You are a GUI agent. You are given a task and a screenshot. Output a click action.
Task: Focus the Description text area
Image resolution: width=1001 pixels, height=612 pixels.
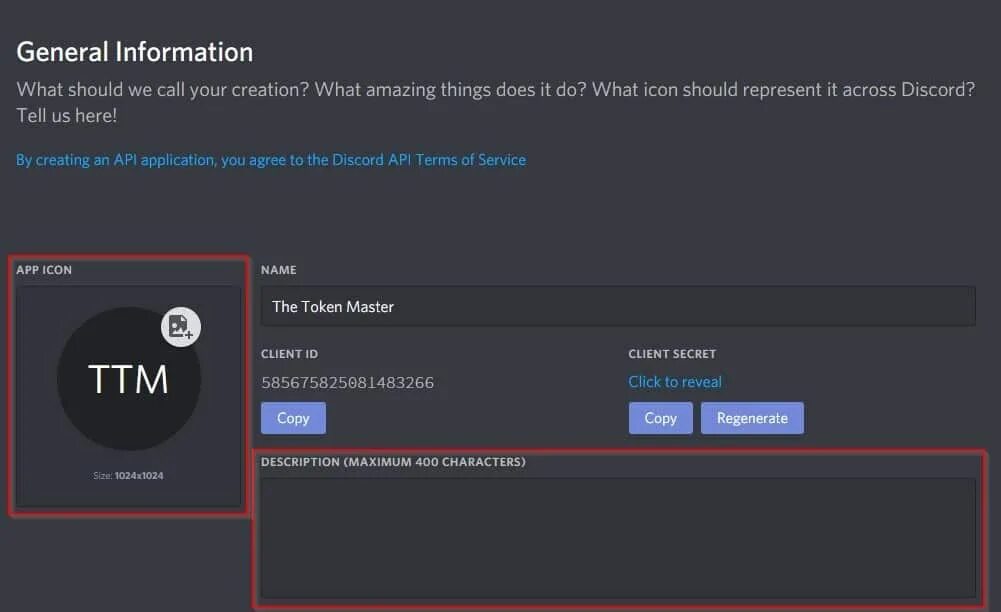[617, 537]
